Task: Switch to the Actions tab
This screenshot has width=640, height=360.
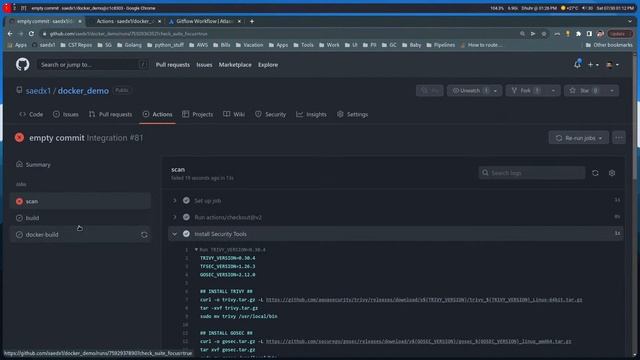Action: tap(158, 114)
